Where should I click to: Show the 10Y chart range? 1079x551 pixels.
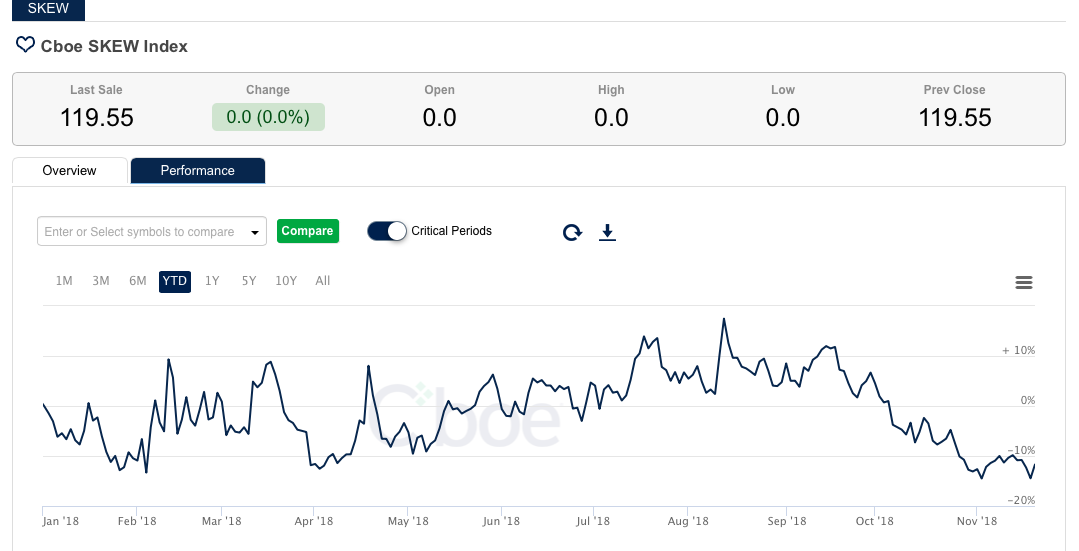coord(286,281)
